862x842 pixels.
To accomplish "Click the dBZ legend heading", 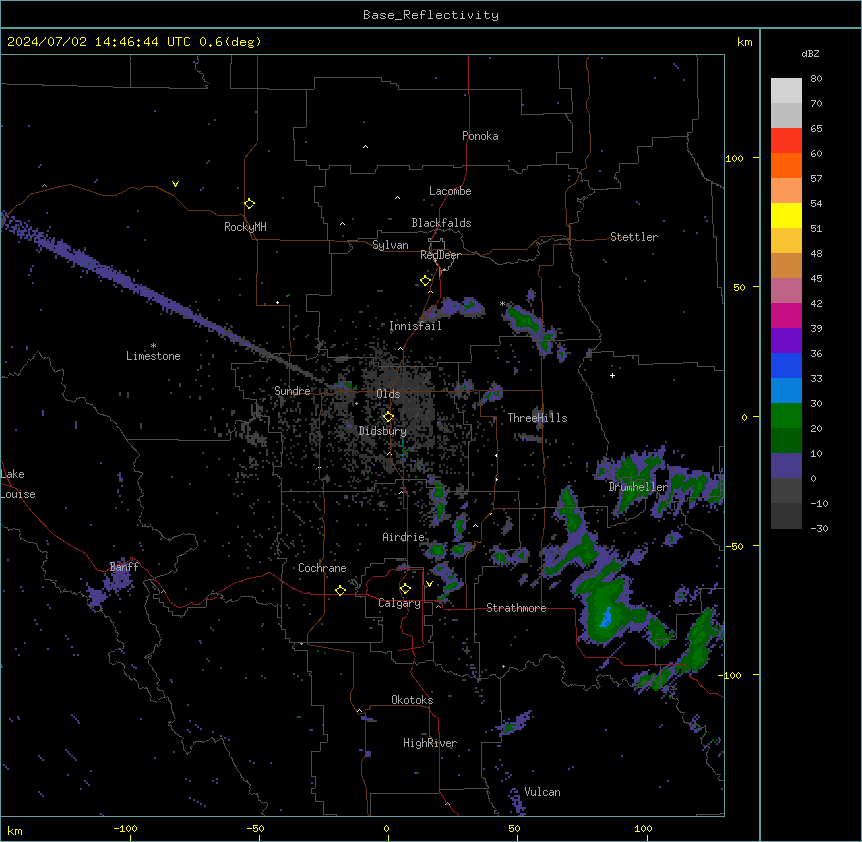I will (810, 53).
